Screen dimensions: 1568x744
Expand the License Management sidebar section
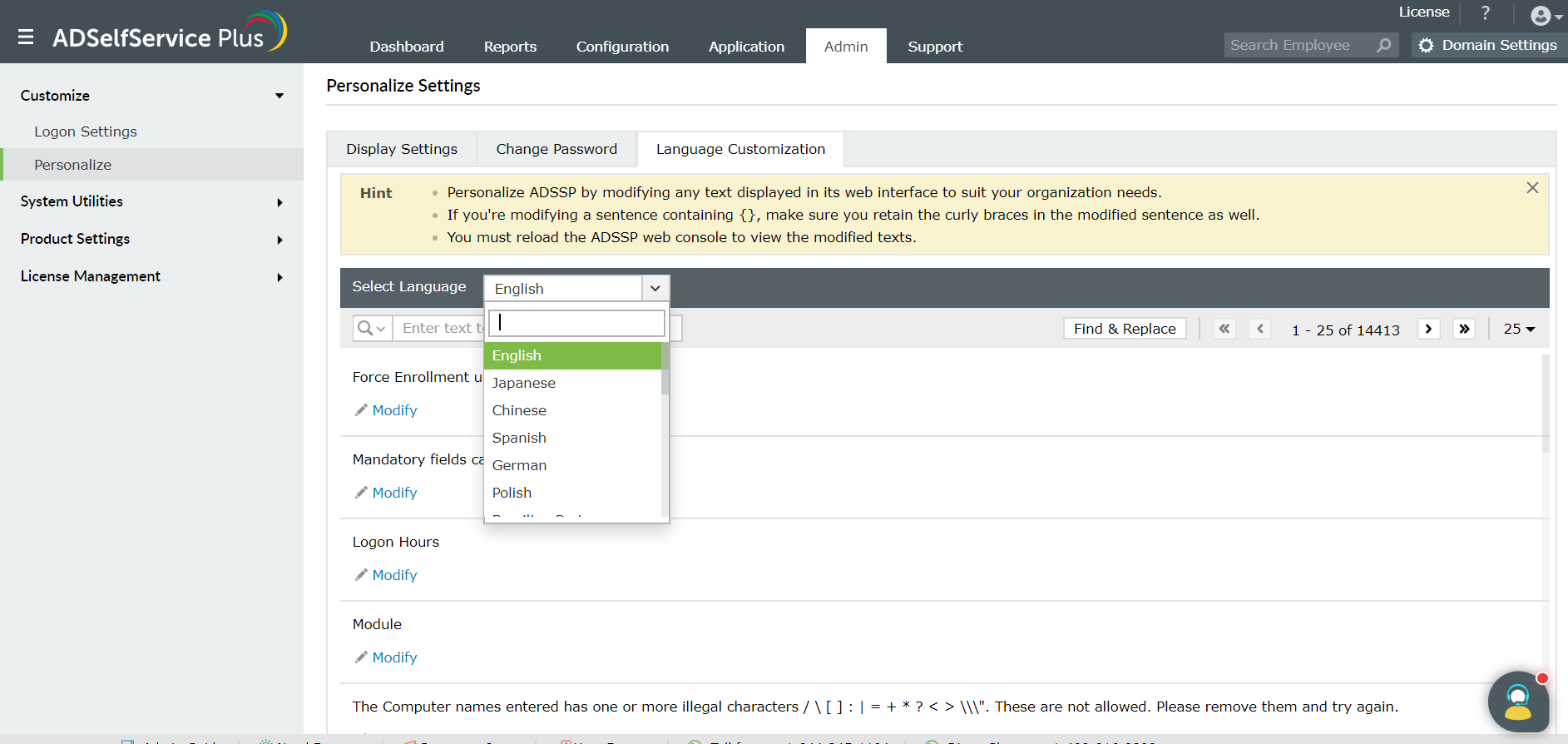(x=279, y=277)
